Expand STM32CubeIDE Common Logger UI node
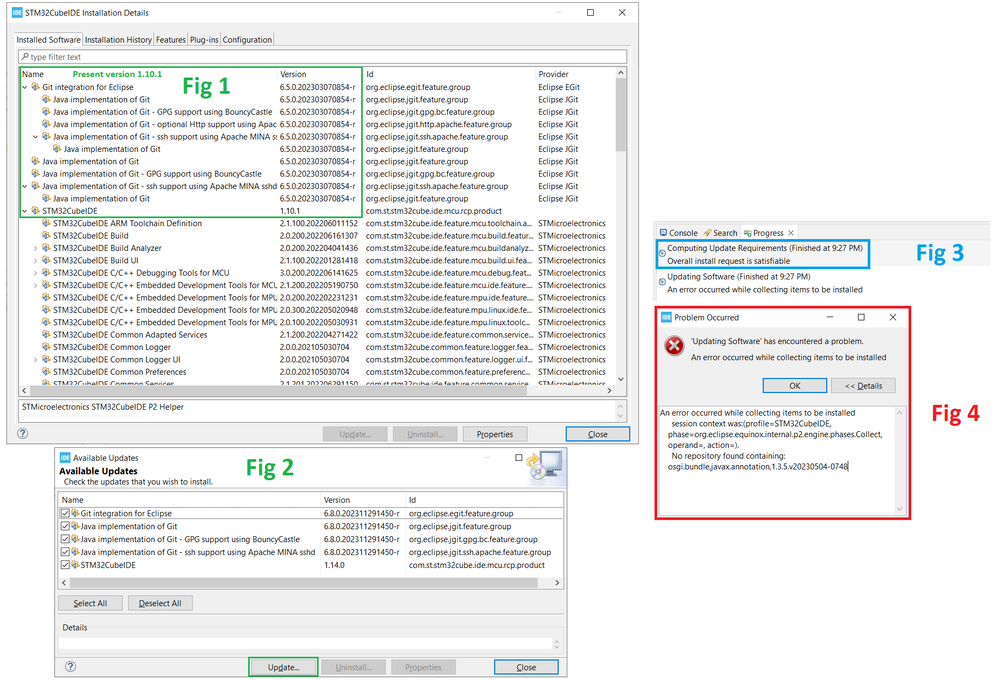The width and height of the screenshot is (999, 680). (x=36, y=359)
